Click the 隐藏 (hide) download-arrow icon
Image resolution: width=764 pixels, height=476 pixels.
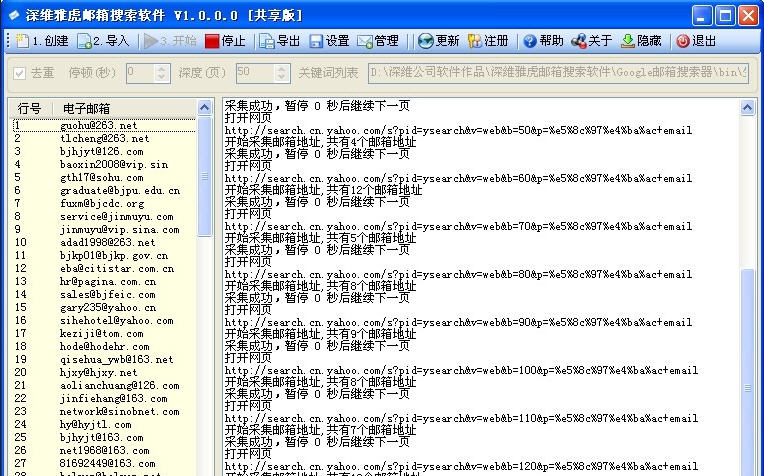coord(628,41)
